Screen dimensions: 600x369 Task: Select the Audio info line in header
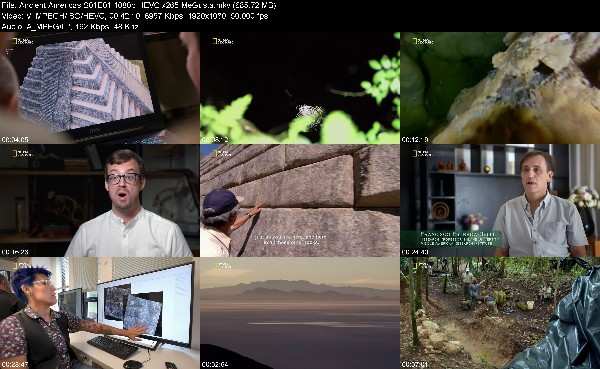tap(70, 27)
